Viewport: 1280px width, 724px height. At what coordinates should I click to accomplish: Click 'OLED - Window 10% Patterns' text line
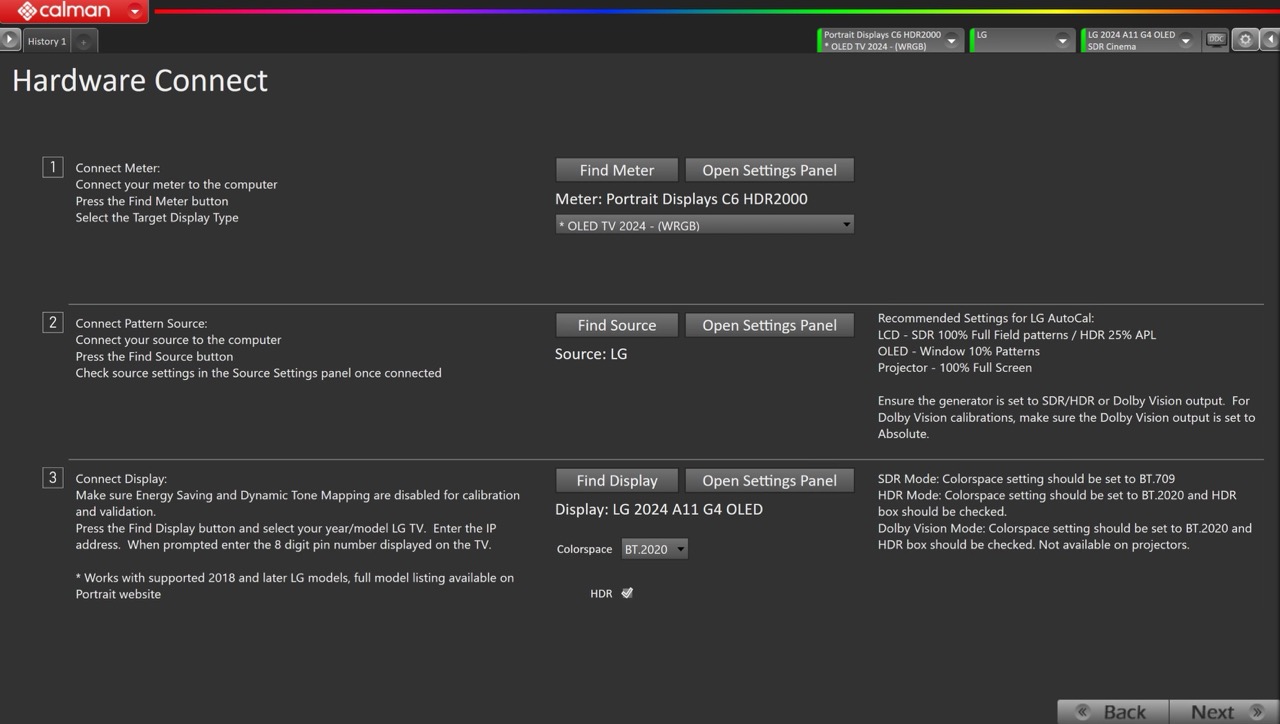coord(959,351)
